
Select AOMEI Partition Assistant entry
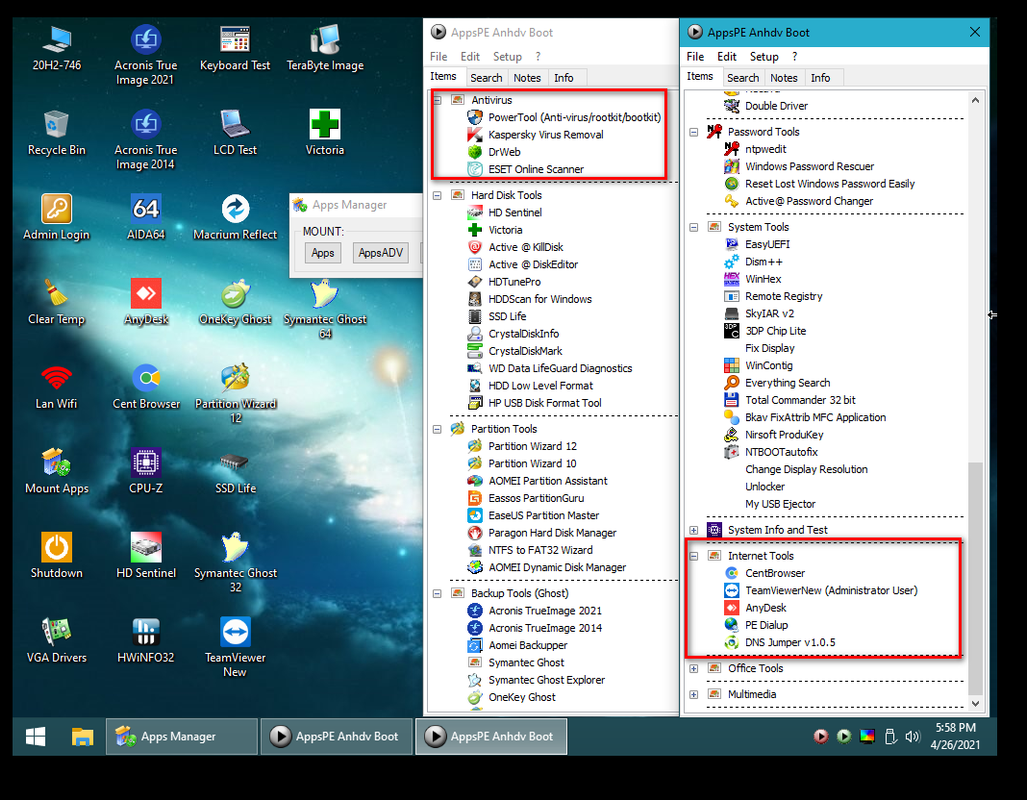(x=548, y=481)
